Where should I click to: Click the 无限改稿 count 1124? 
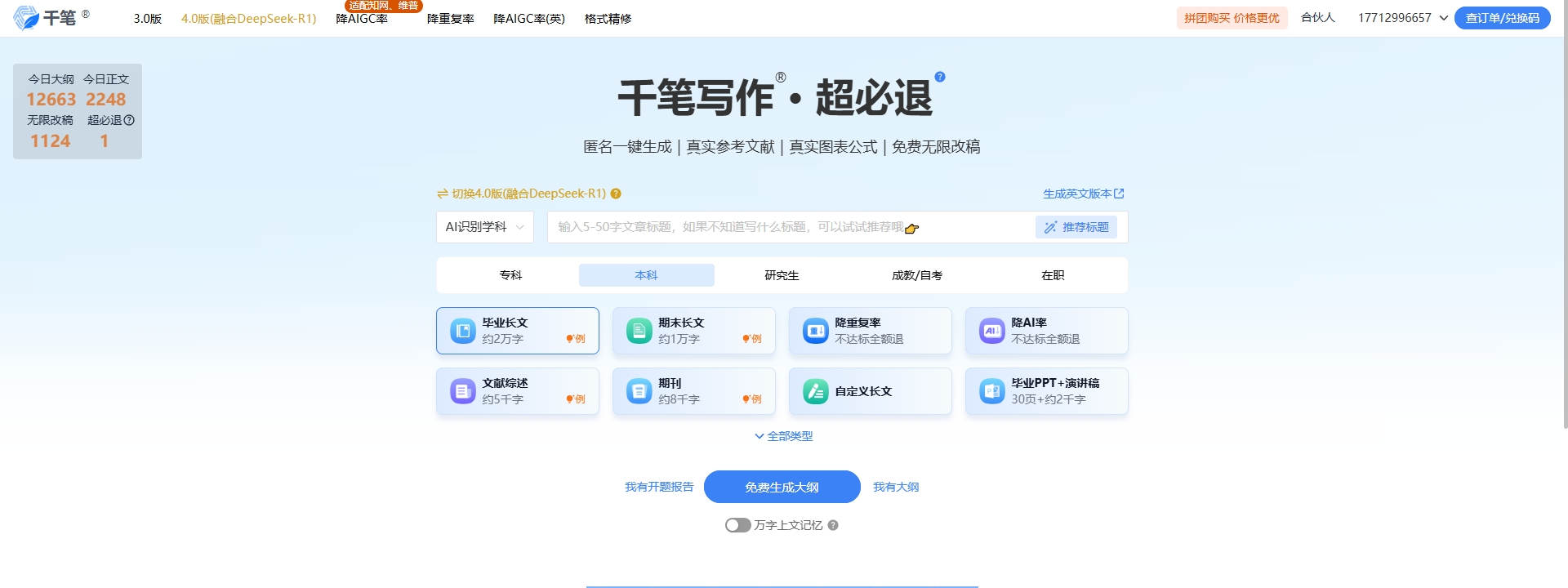51,141
